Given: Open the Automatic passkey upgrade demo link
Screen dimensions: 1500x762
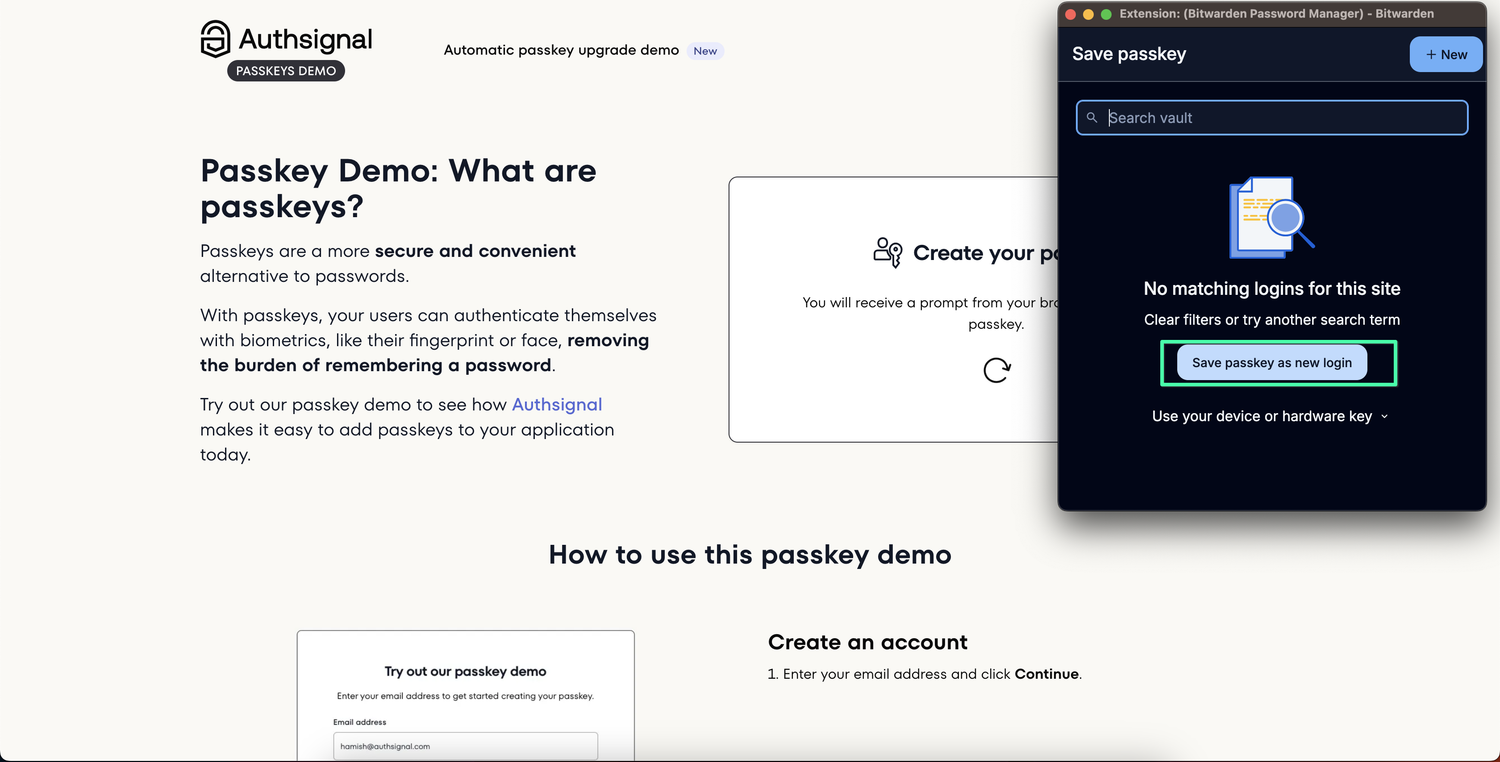Looking at the screenshot, I should coord(561,50).
